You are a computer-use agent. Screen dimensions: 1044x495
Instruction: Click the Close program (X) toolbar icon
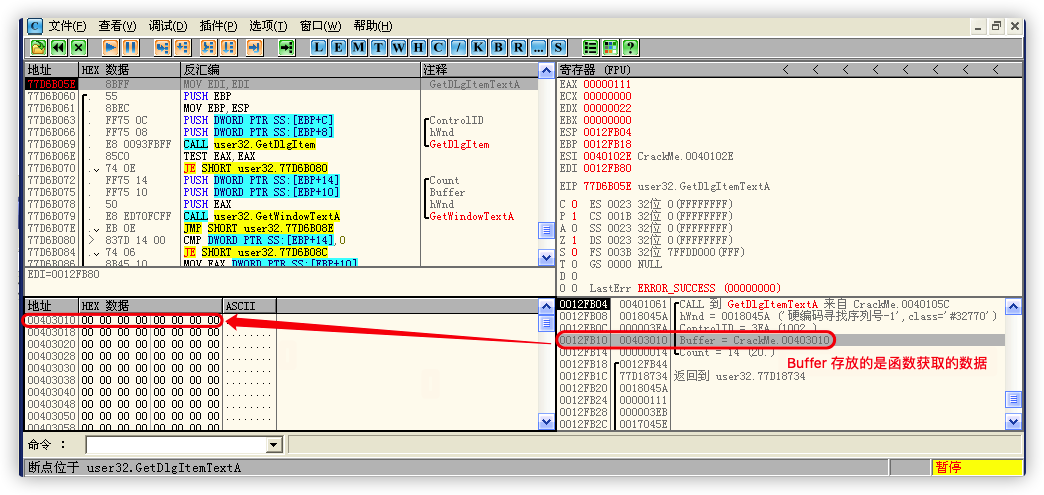78,47
